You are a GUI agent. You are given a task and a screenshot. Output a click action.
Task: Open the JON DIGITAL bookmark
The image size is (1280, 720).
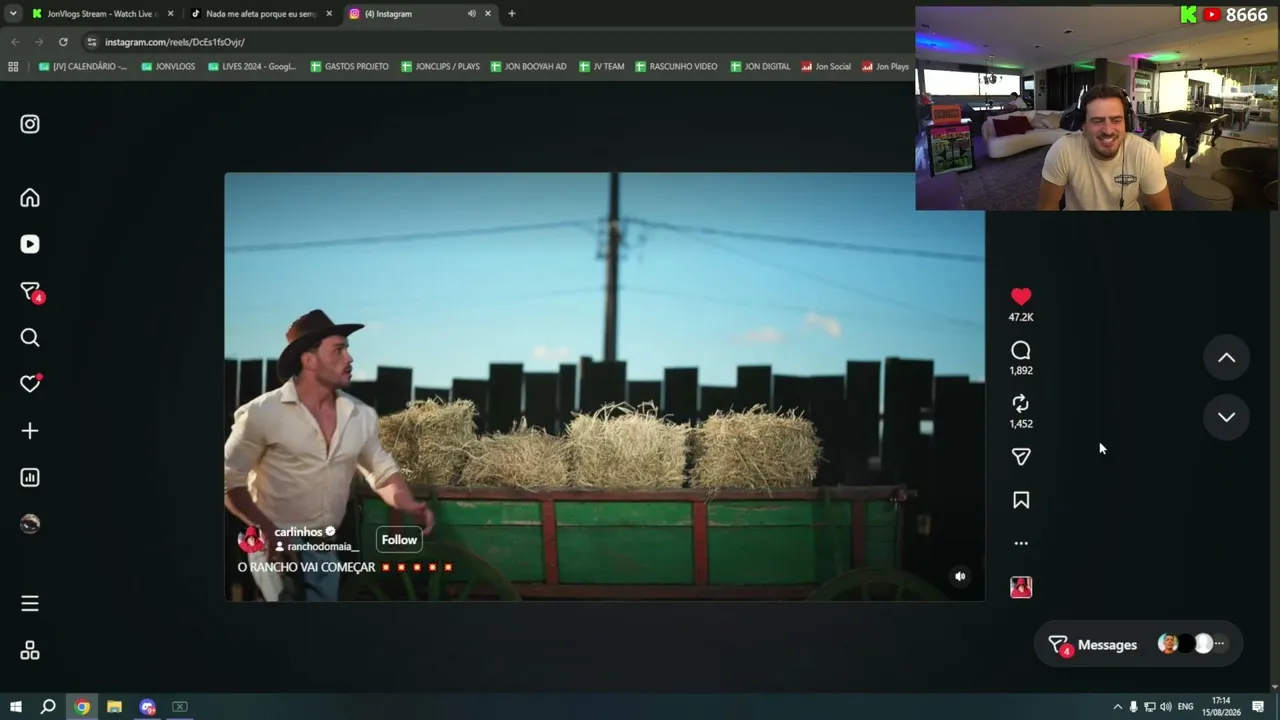760,67
